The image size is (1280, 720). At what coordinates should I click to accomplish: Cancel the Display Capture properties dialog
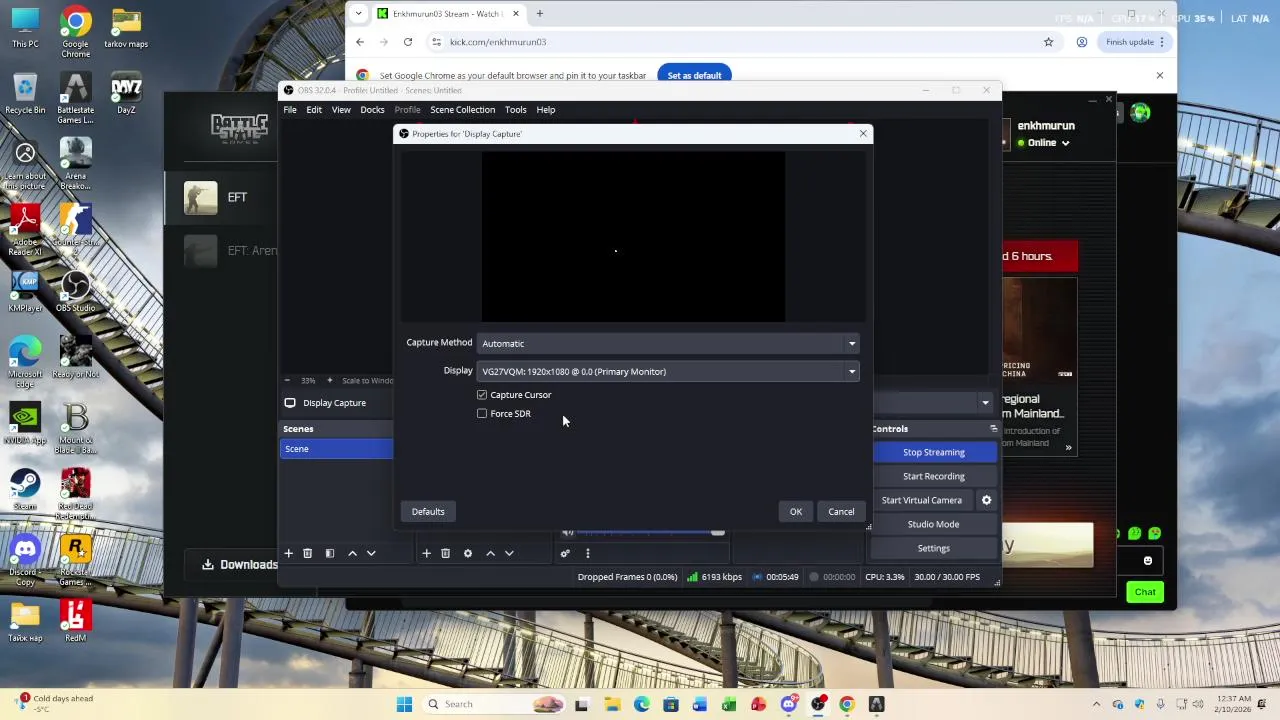(841, 512)
